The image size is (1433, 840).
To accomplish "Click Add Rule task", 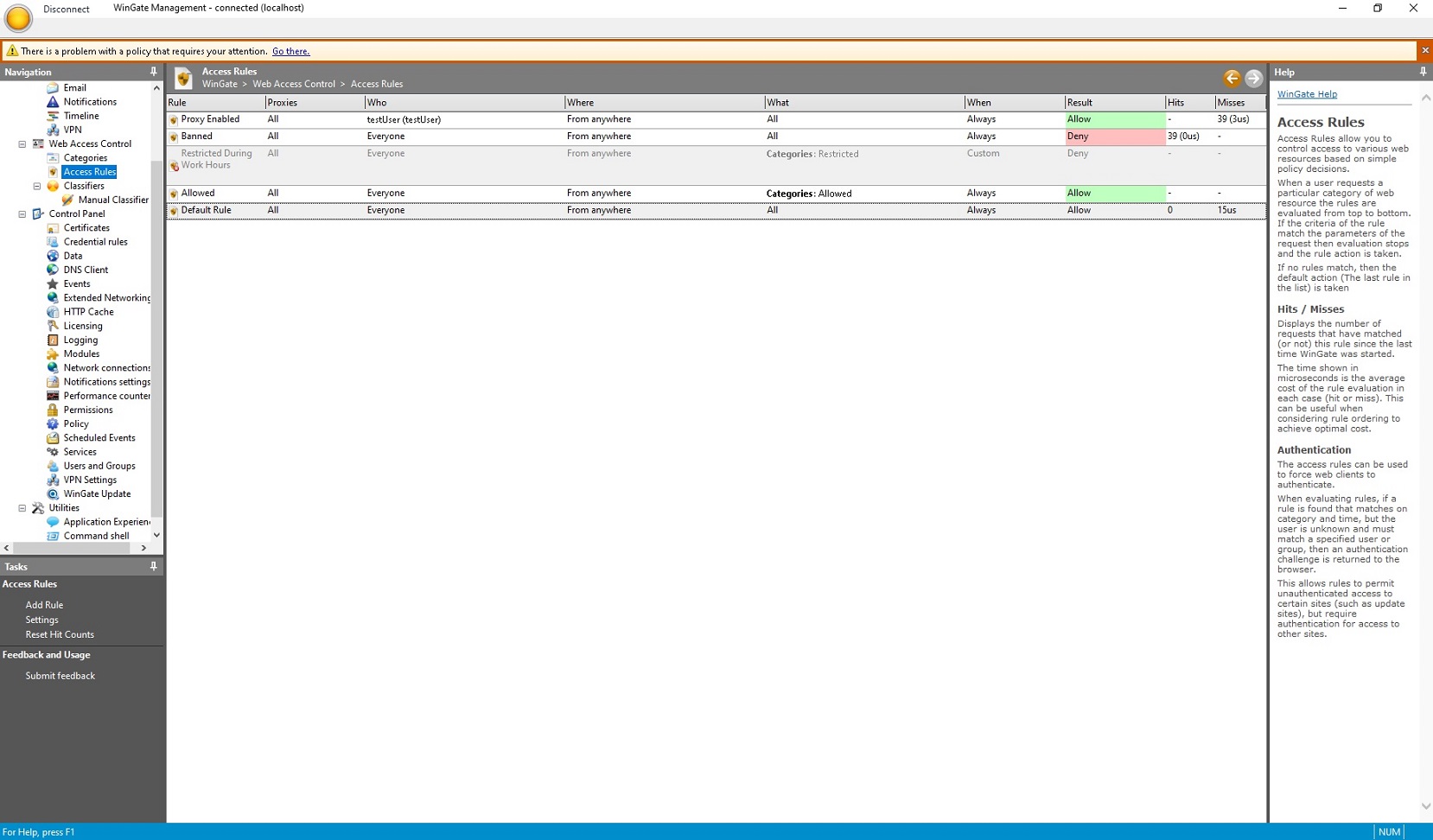I will pyautogui.click(x=44, y=605).
